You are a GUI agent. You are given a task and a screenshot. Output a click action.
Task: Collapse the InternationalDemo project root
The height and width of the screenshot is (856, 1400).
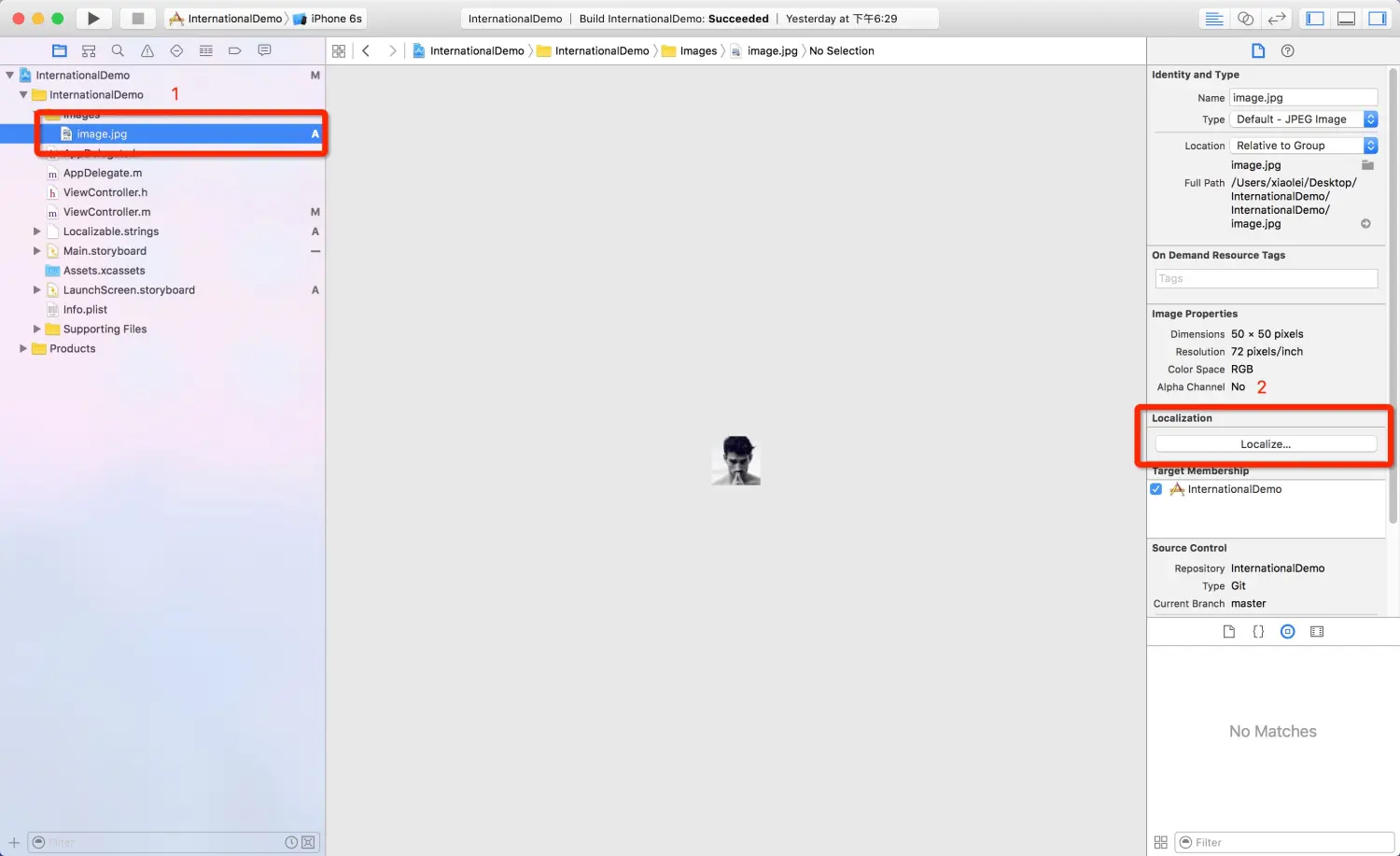click(10, 76)
